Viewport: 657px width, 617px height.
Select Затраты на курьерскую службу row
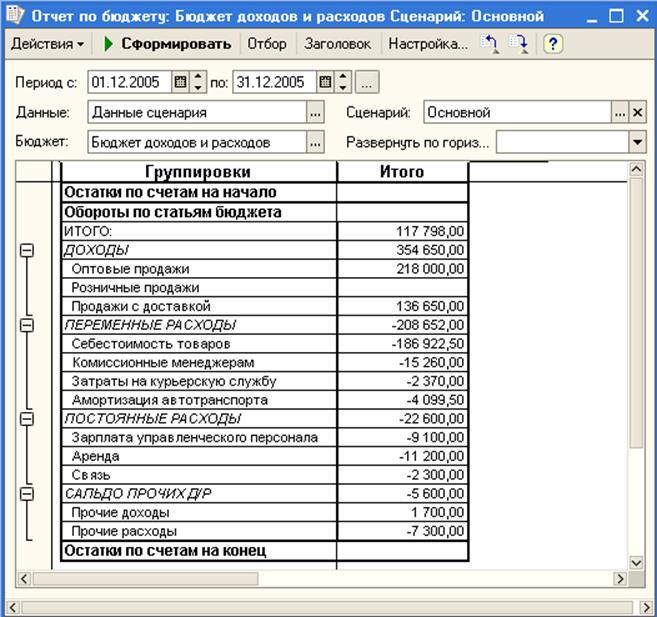264,381
